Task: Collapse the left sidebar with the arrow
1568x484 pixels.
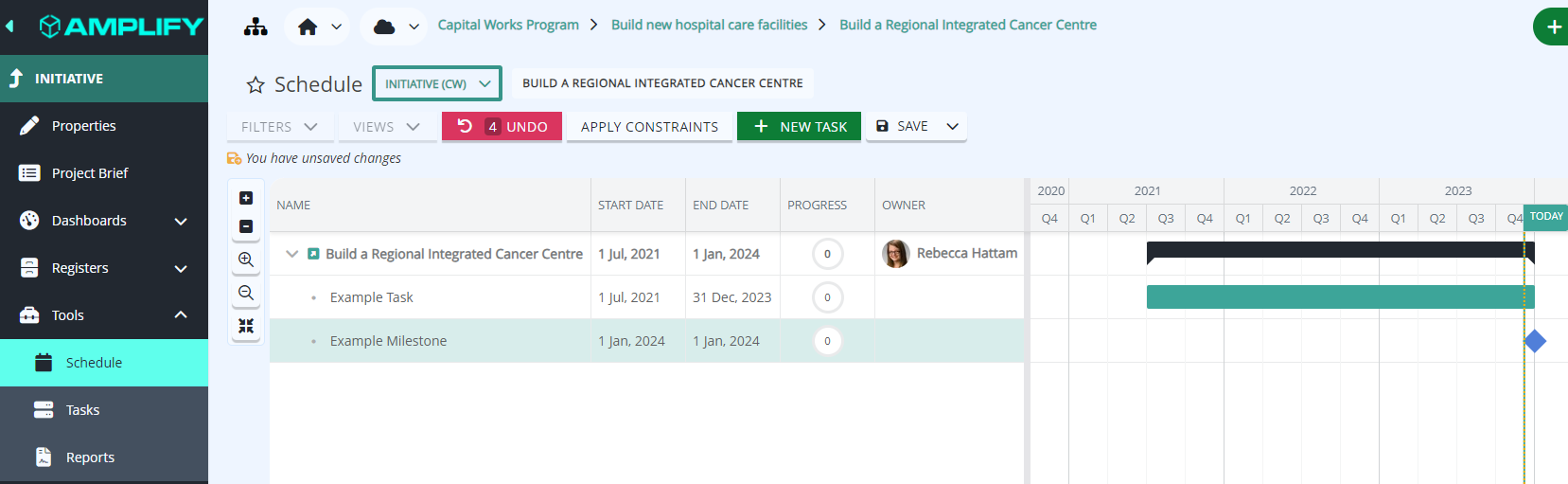Action: [x=10, y=27]
